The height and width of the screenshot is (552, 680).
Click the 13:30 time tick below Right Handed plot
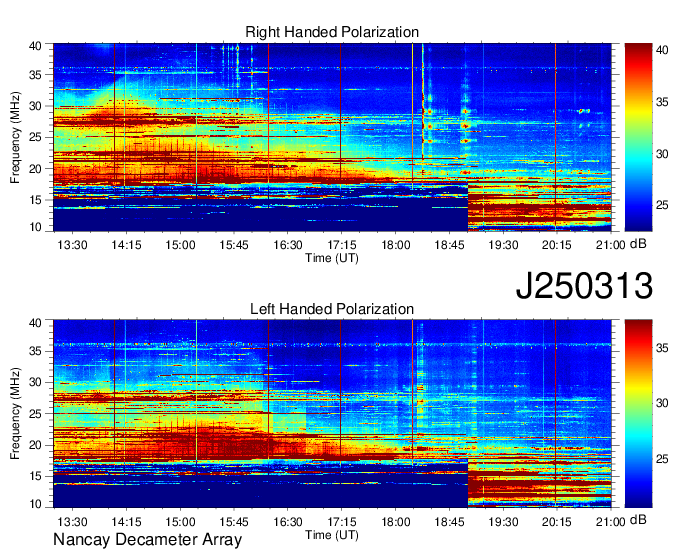tap(72, 245)
